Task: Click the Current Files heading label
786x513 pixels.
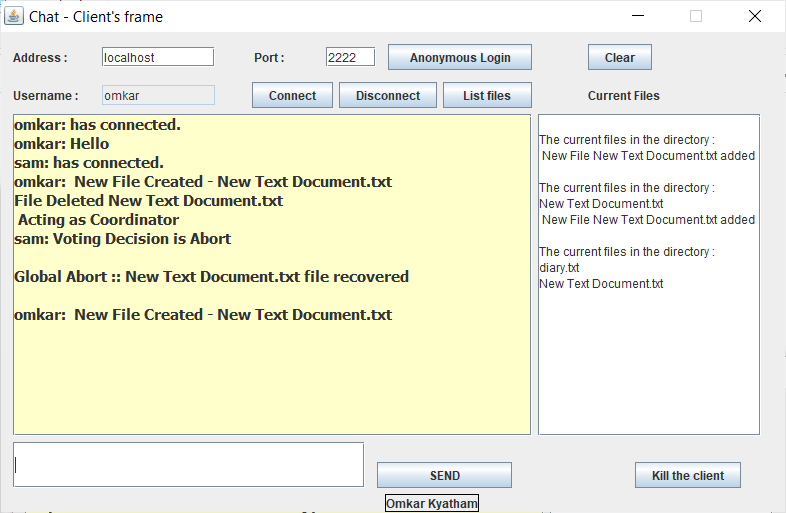Action: pos(624,95)
